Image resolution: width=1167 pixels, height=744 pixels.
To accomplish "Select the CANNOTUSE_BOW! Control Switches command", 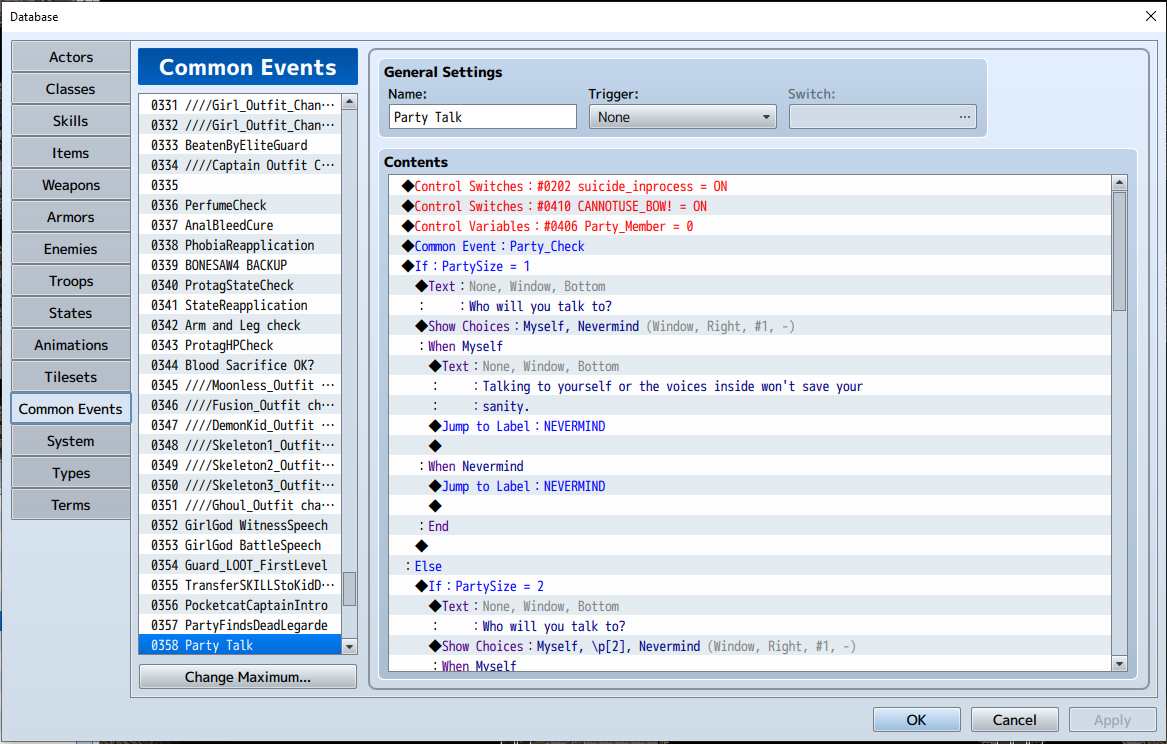I will [x=750, y=207].
